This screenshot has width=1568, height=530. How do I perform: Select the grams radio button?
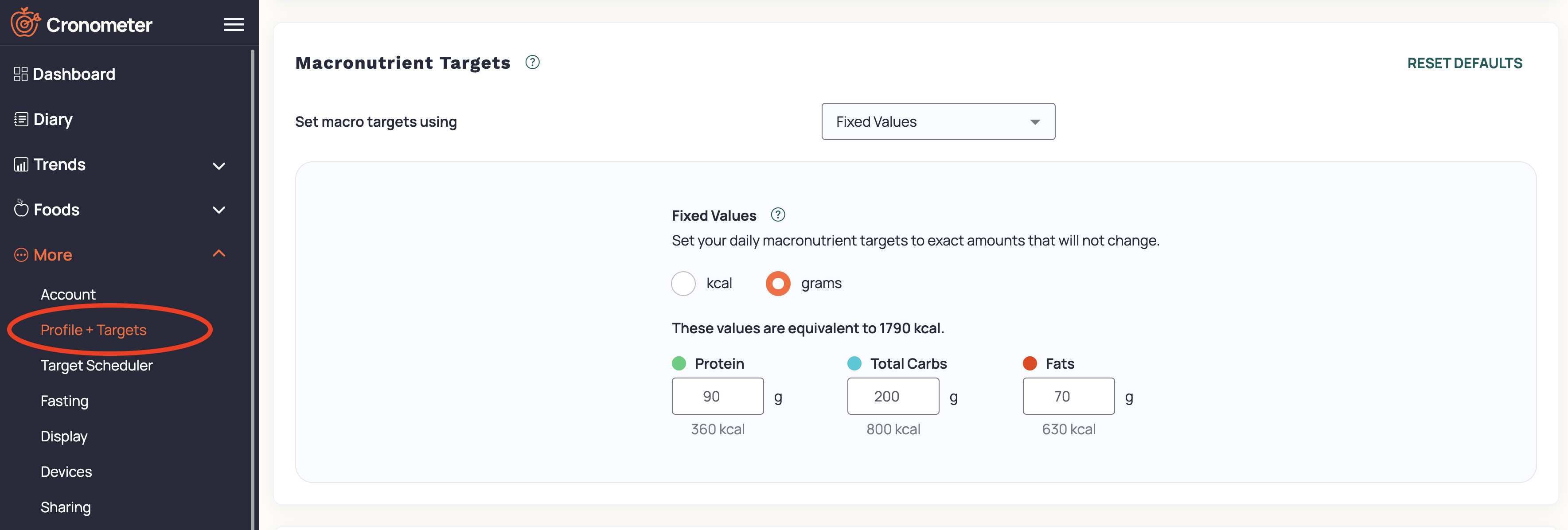point(777,283)
